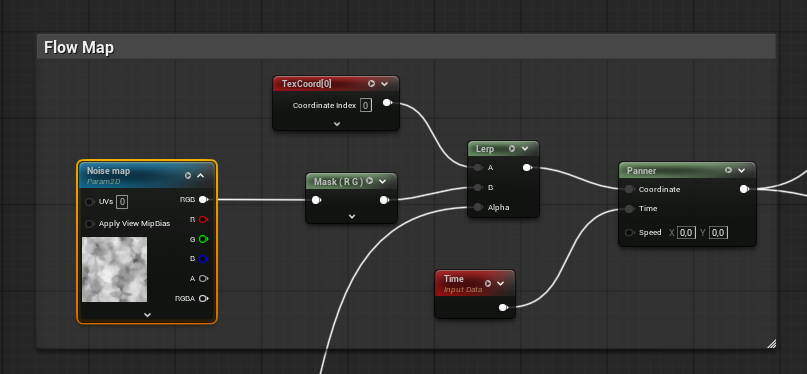
Task: Open the Lerp node header chevron
Action: click(525, 149)
